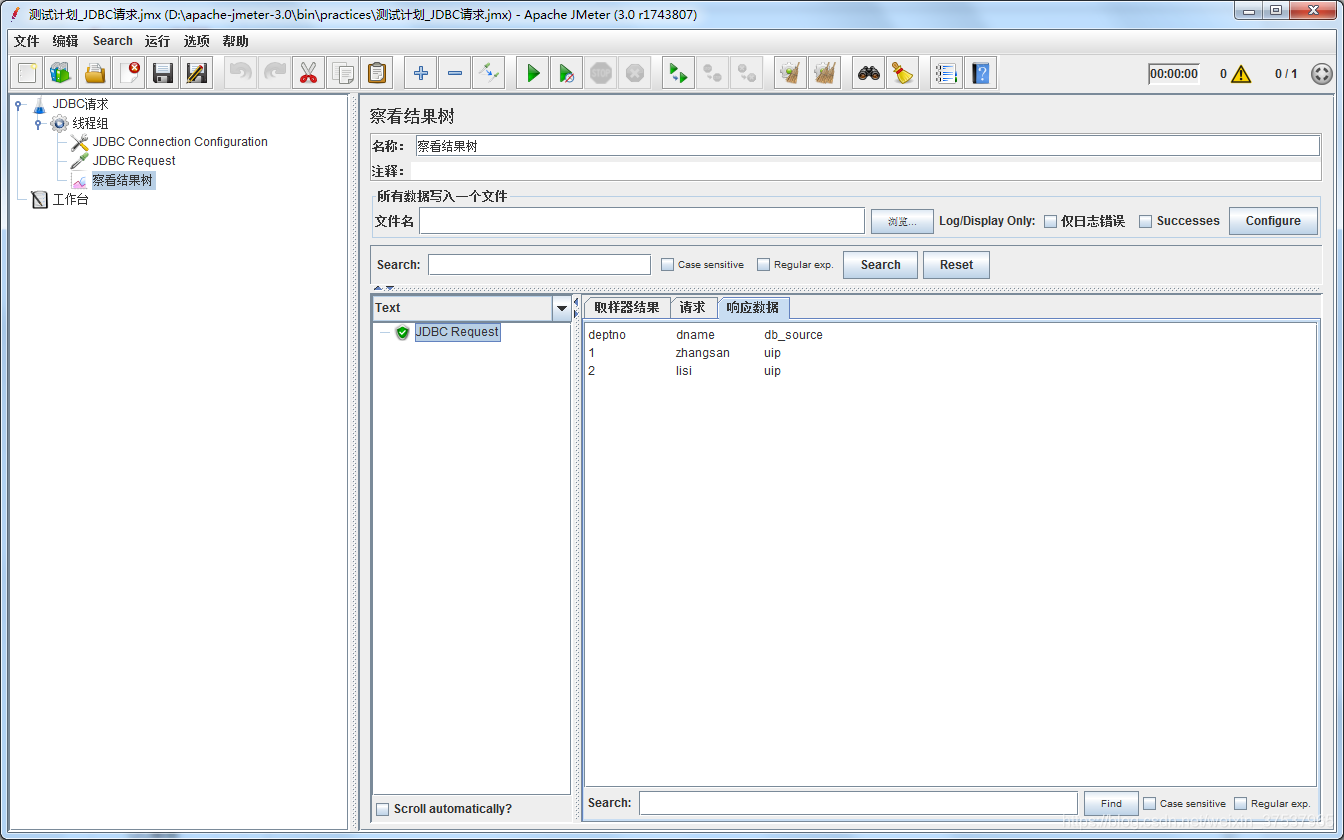
Task: Open the 选项 menu
Action: [x=197, y=41]
